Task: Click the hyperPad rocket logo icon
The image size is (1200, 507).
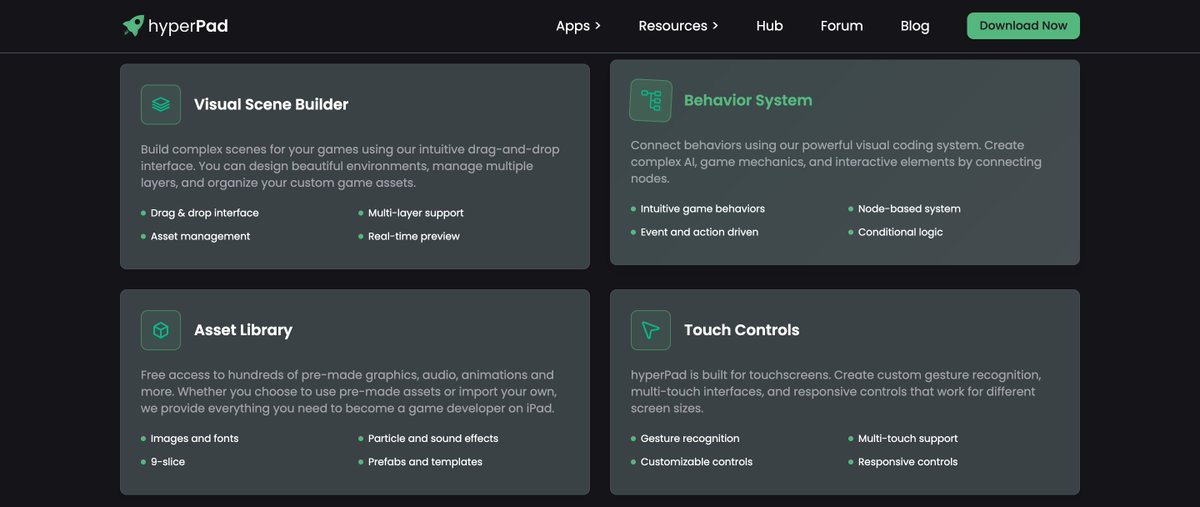Action: tap(133, 26)
